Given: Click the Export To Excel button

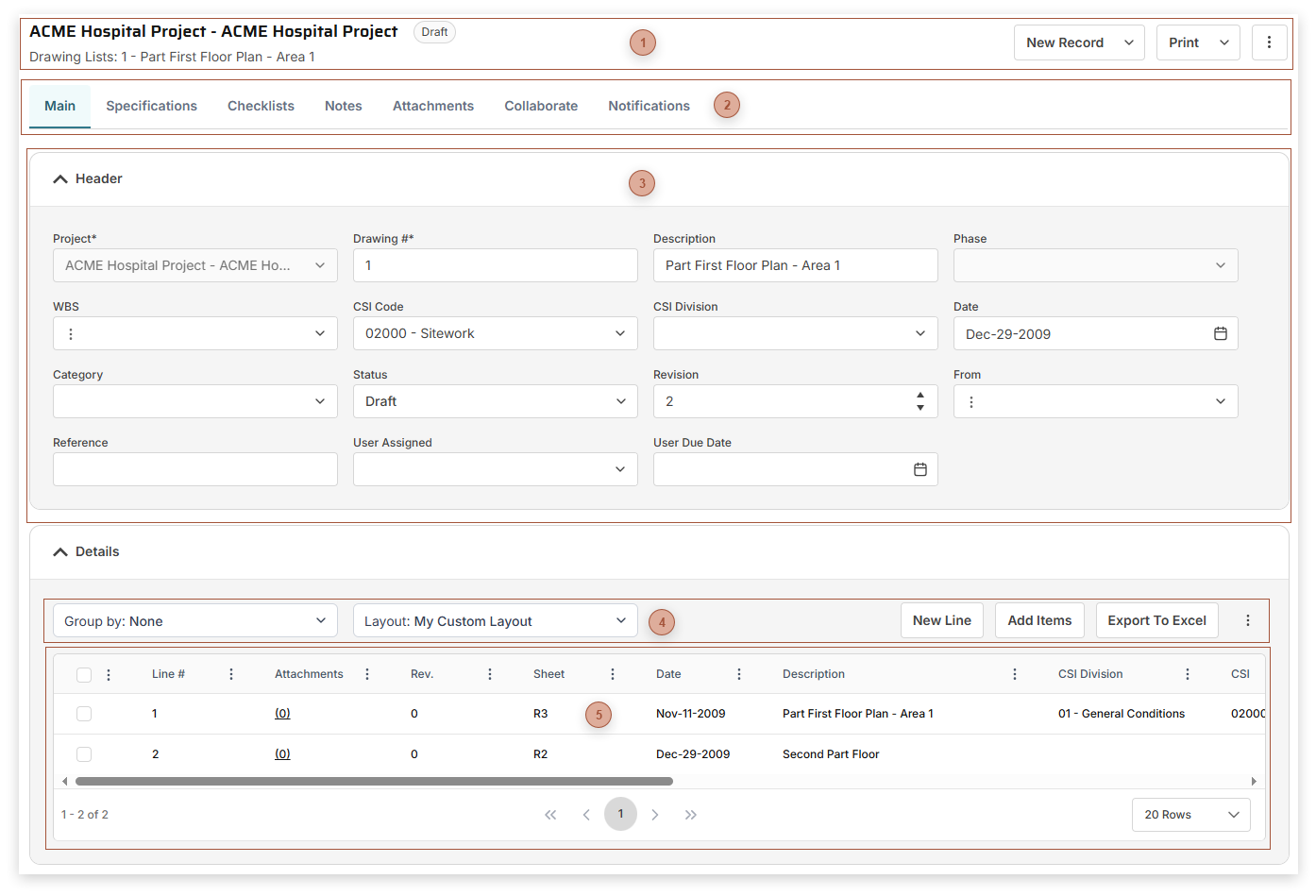Looking at the screenshot, I should [1156, 620].
